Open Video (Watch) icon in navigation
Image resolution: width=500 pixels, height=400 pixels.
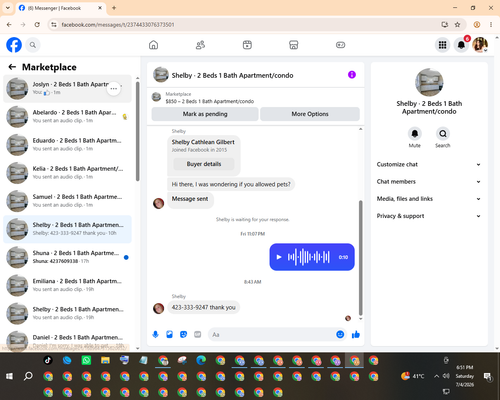coord(247,45)
